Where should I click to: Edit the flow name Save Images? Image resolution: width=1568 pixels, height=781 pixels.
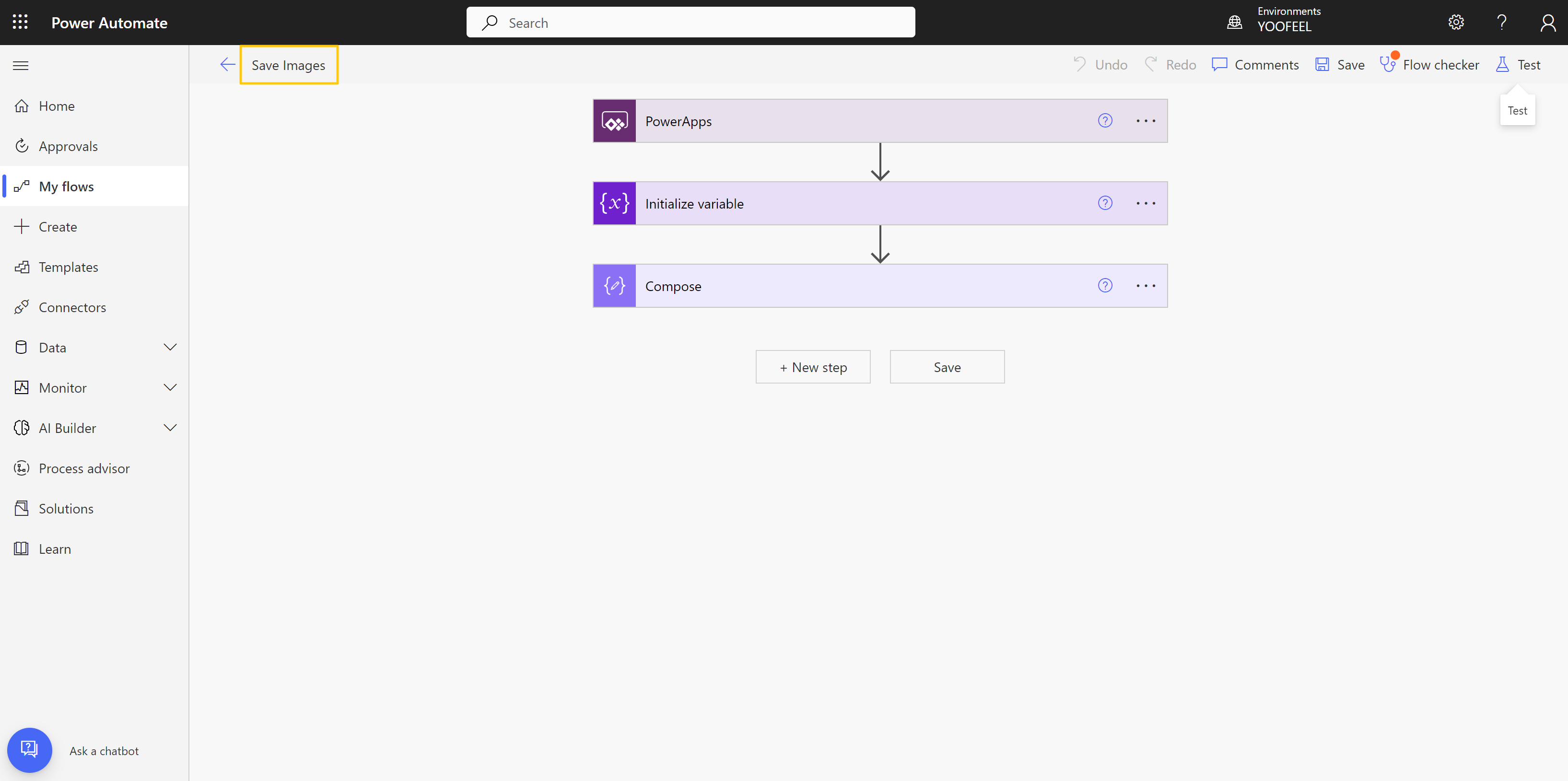click(x=289, y=65)
